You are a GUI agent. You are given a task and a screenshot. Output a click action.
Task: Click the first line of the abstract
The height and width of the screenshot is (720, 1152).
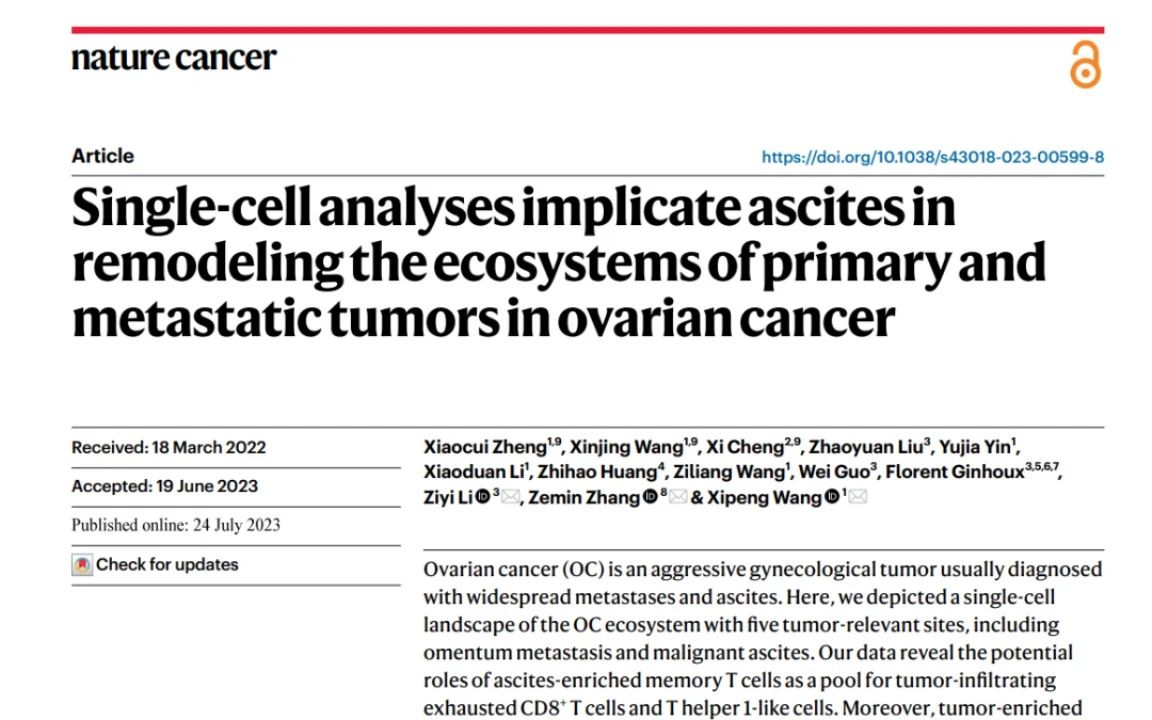763,569
